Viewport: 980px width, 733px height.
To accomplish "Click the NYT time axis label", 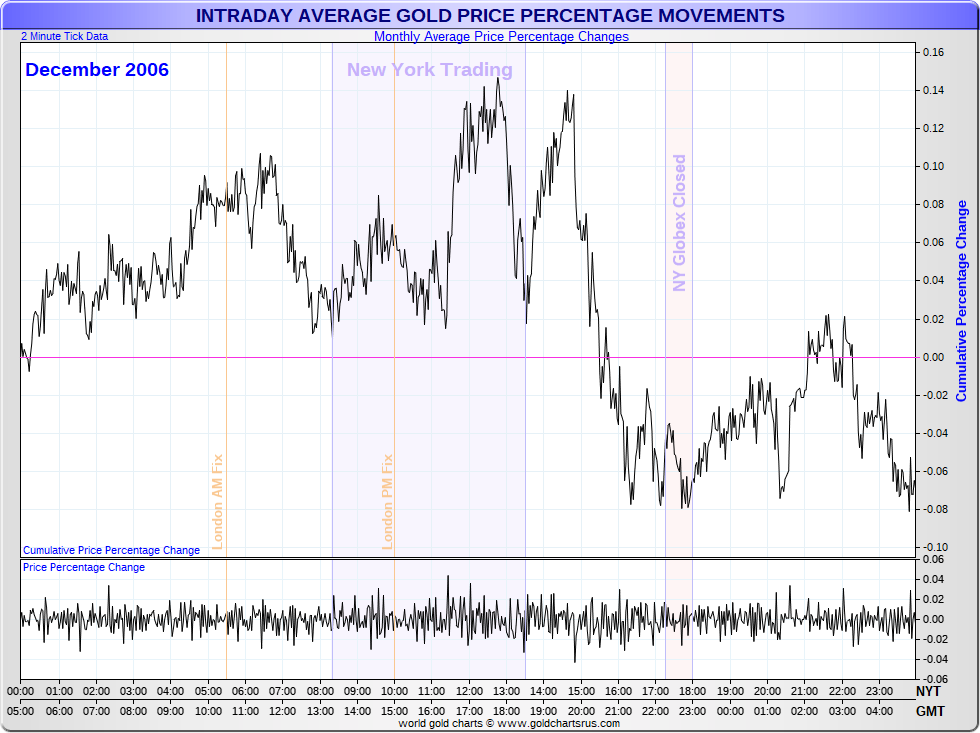I will [x=929, y=691].
